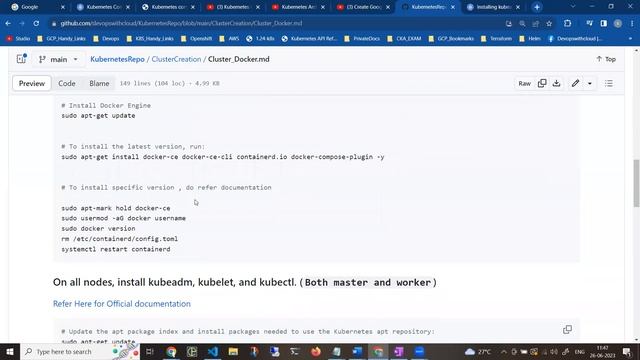
Task: Open tab search chevron dropdown
Action: 573,7
